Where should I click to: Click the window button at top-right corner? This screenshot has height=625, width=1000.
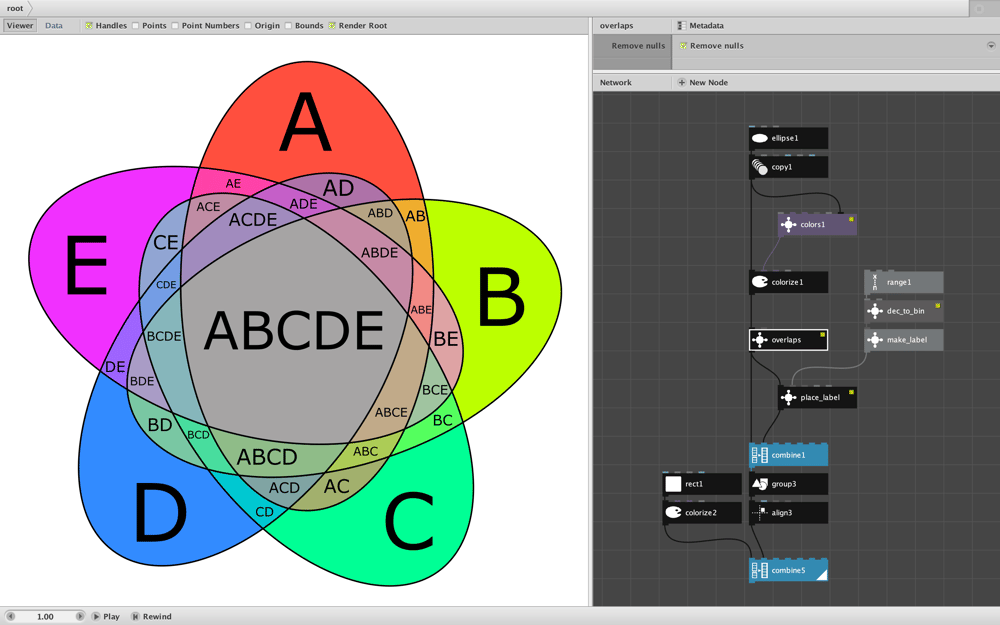tap(979, 8)
